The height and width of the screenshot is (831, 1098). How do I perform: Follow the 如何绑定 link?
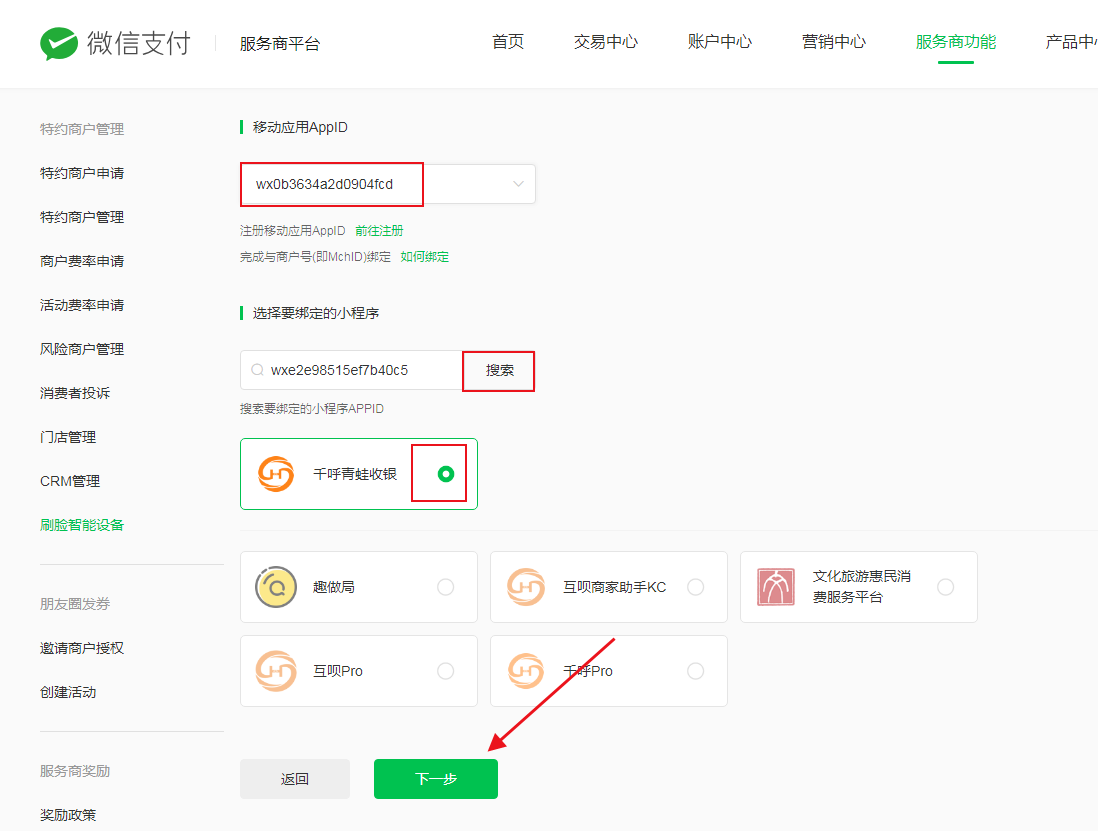[424, 257]
